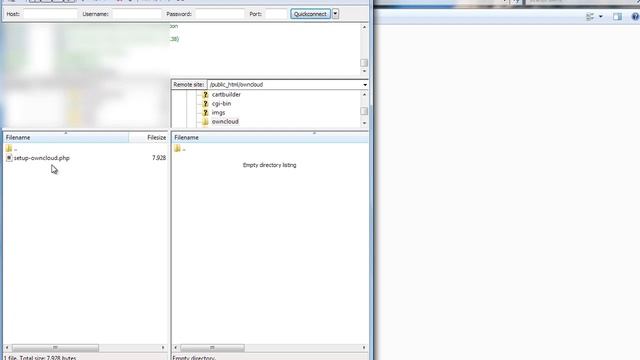This screenshot has height=360, width=640.
Task: Click remote pane horizontal scrollbar right arrow
Action: pyautogui.click(x=364, y=348)
